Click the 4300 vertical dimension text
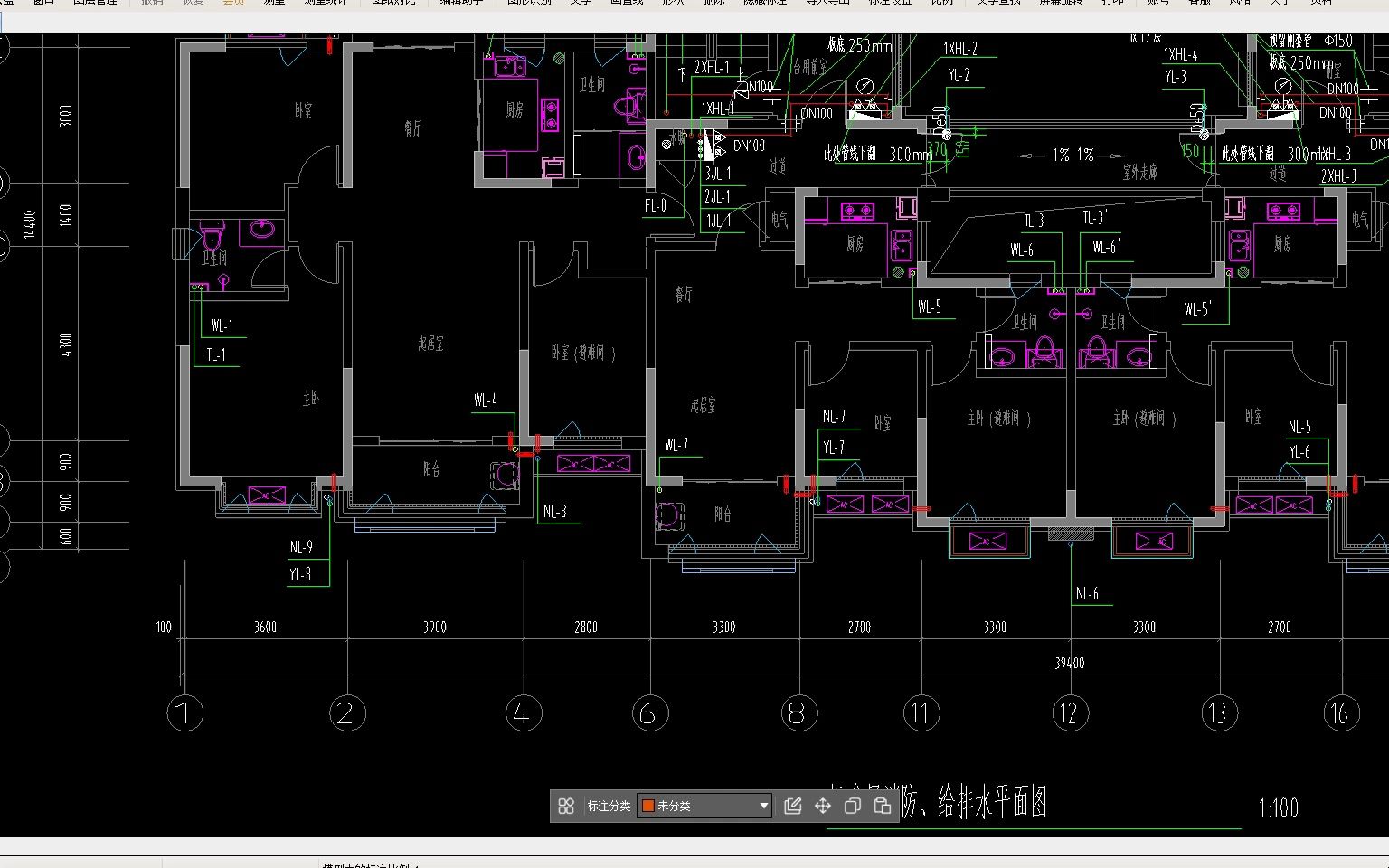1389x868 pixels. pyautogui.click(x=67, y=344)
